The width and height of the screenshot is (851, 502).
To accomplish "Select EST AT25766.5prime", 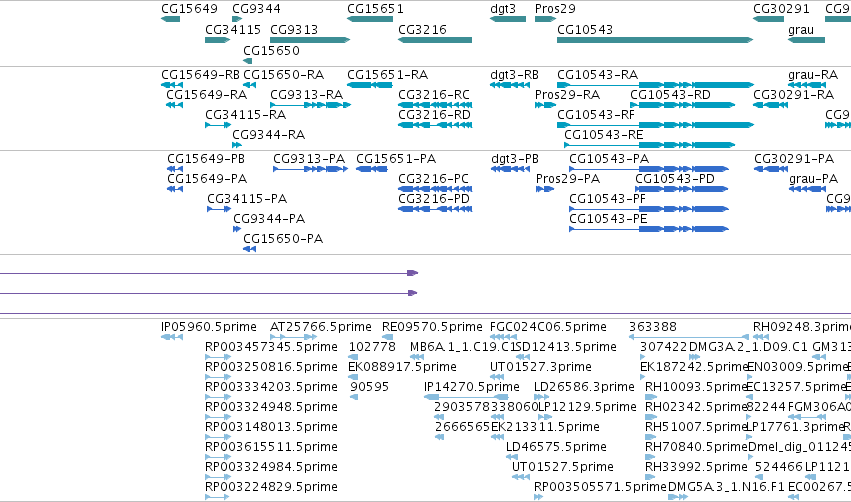I will [x=293, y=337].
